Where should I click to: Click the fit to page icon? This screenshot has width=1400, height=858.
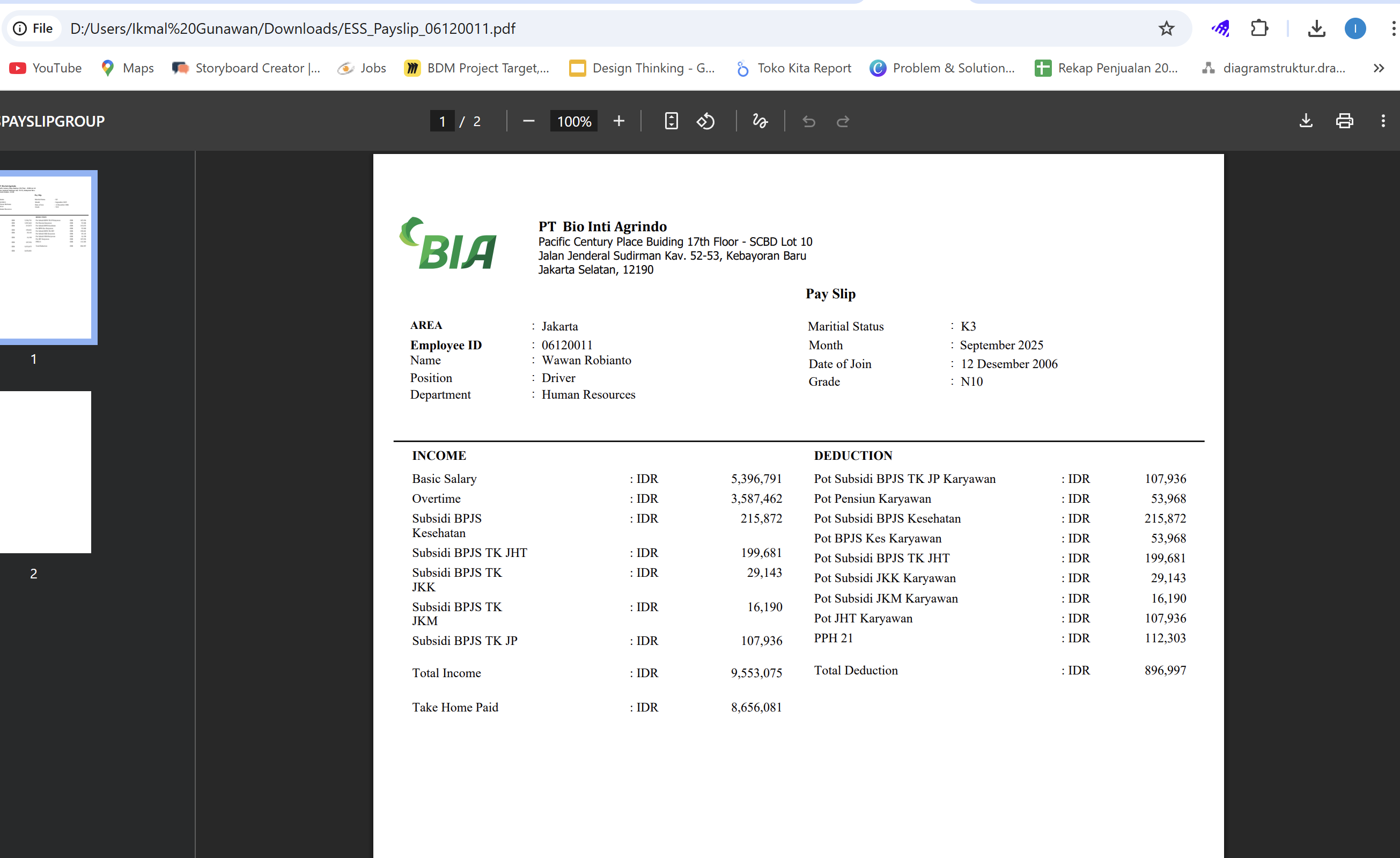pos(671,121)
